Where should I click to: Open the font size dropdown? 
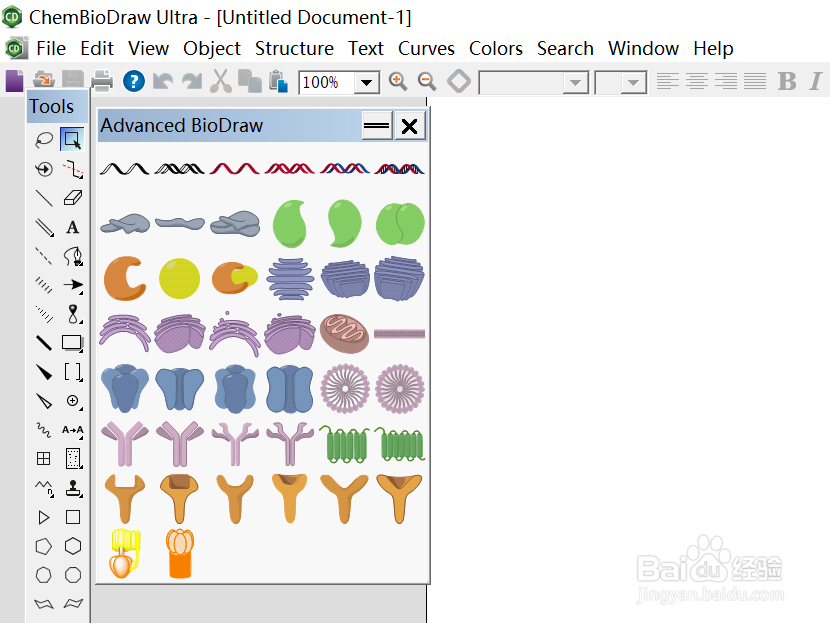point(634,83)
